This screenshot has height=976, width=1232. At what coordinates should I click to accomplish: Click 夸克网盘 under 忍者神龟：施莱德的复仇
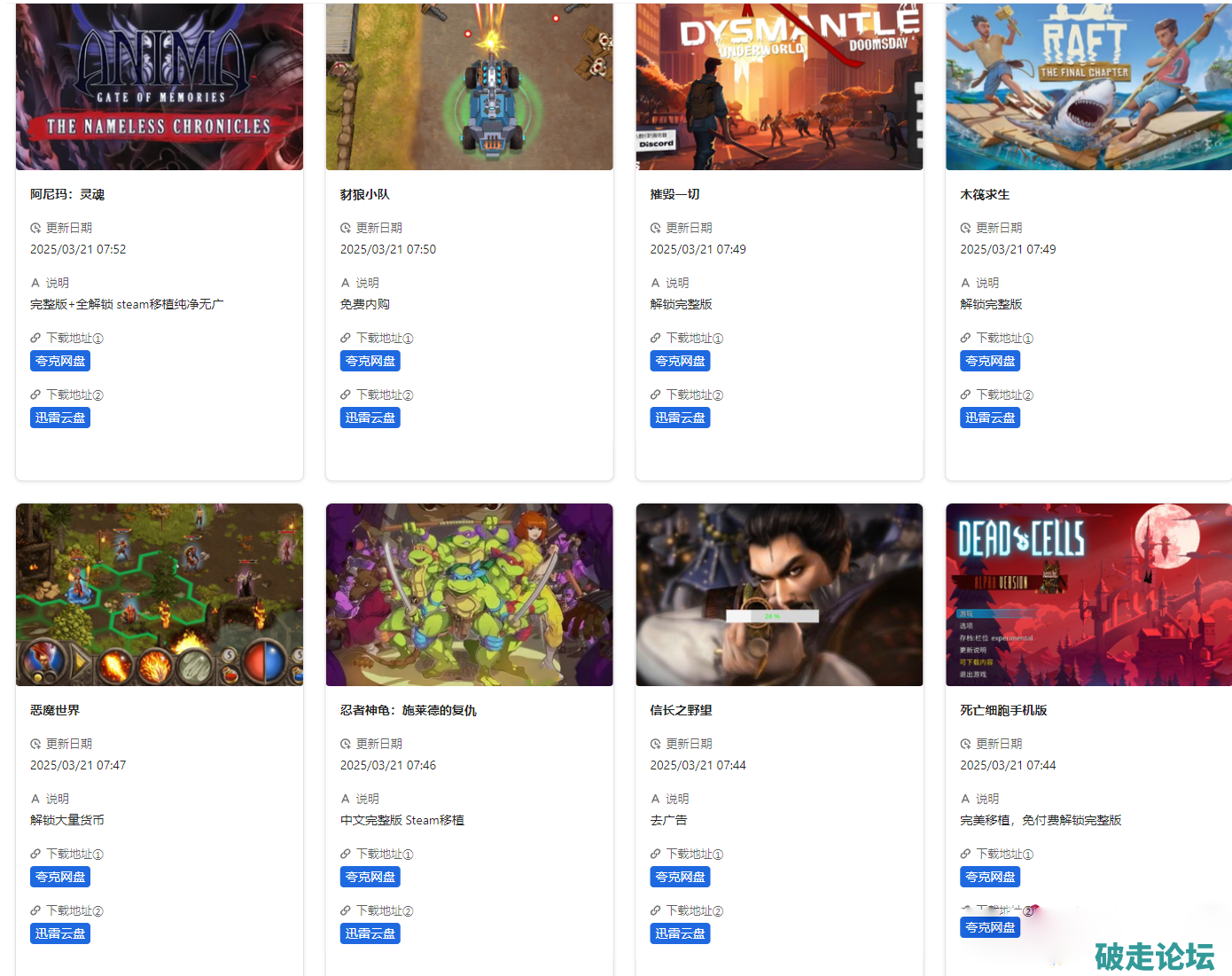[x=370, y=877]
